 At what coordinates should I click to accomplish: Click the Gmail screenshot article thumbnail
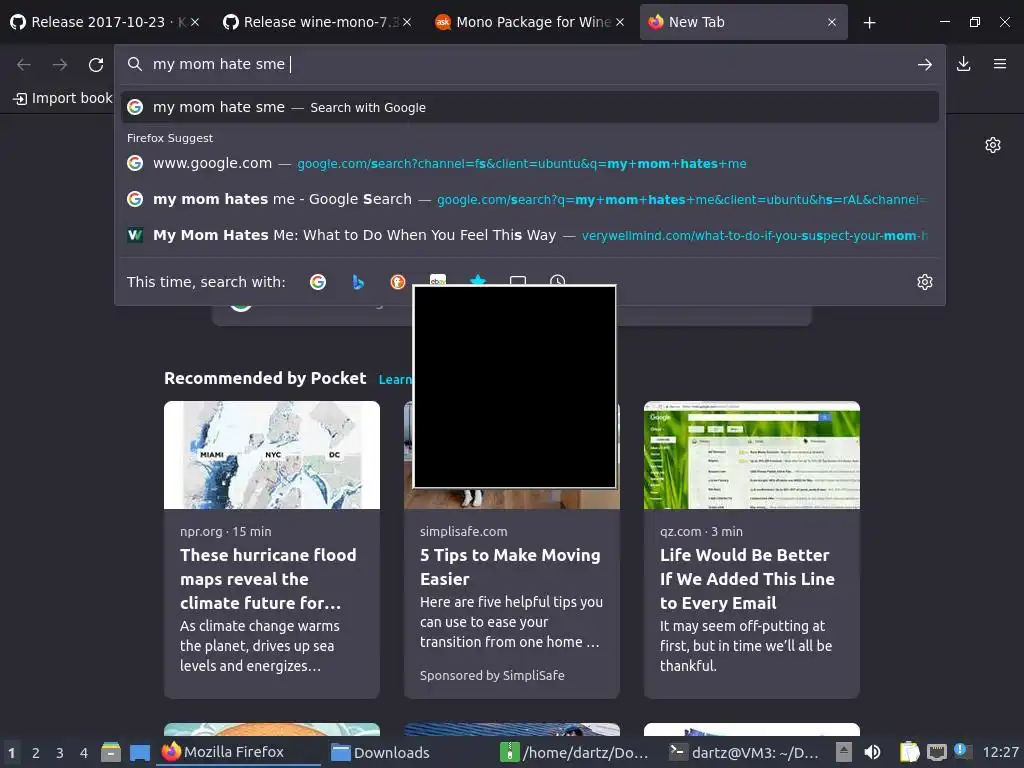point(752,455)
